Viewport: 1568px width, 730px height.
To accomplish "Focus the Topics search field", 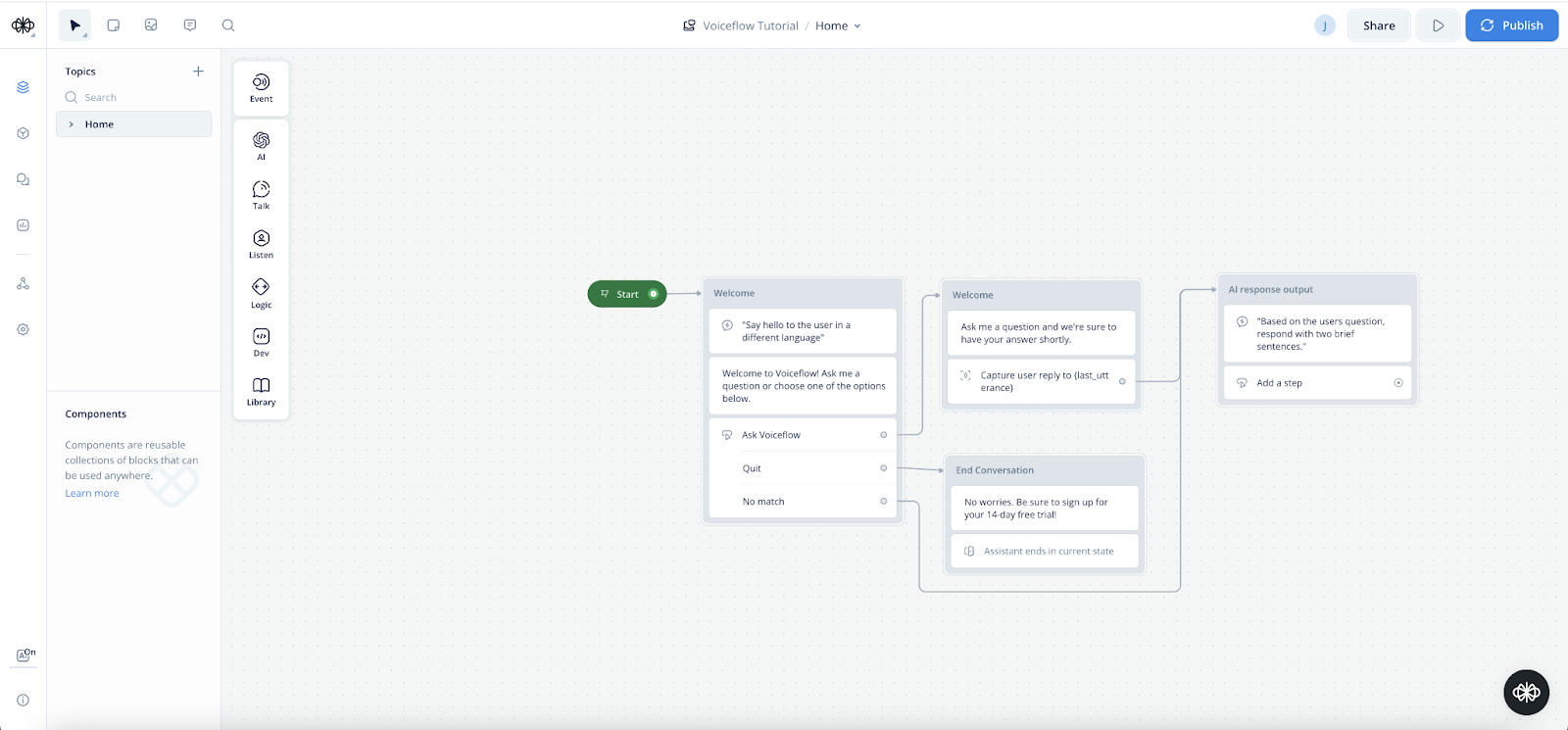I will 134,97.
